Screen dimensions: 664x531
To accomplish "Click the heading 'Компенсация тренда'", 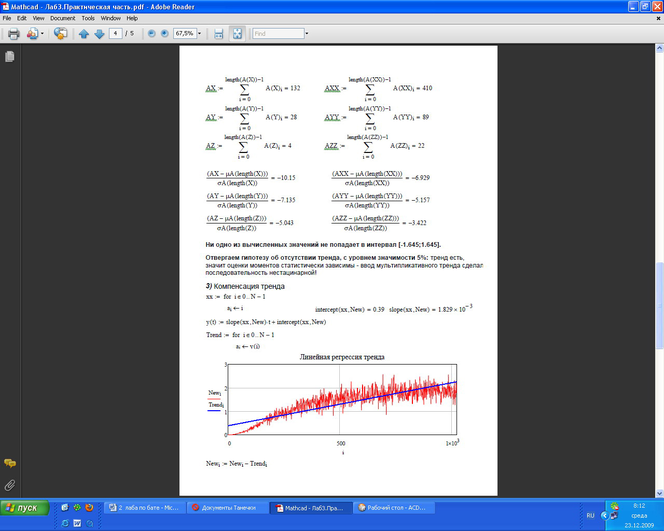I will (x=249, y=286).
